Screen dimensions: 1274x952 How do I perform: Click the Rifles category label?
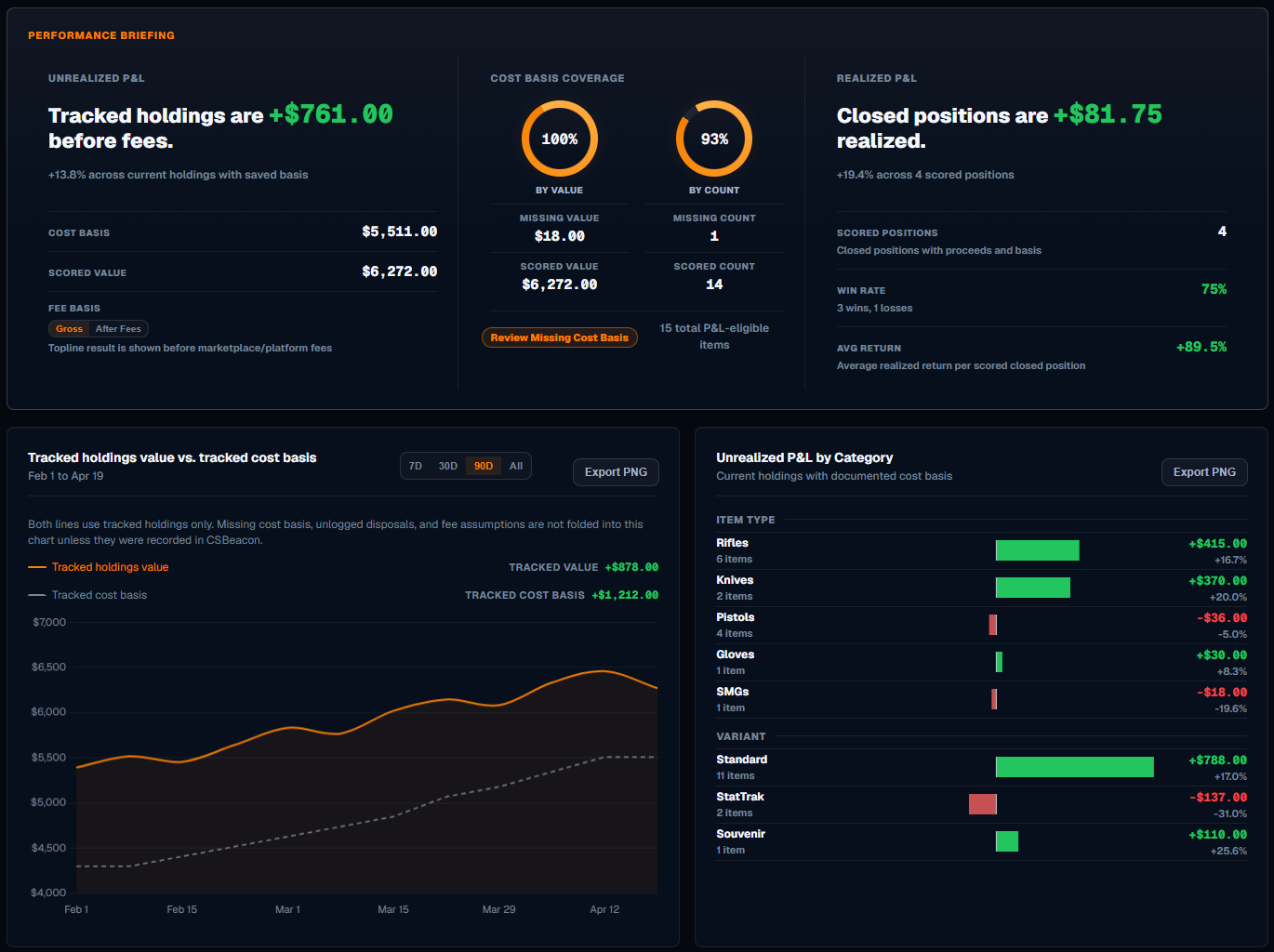tap(733, 543)
